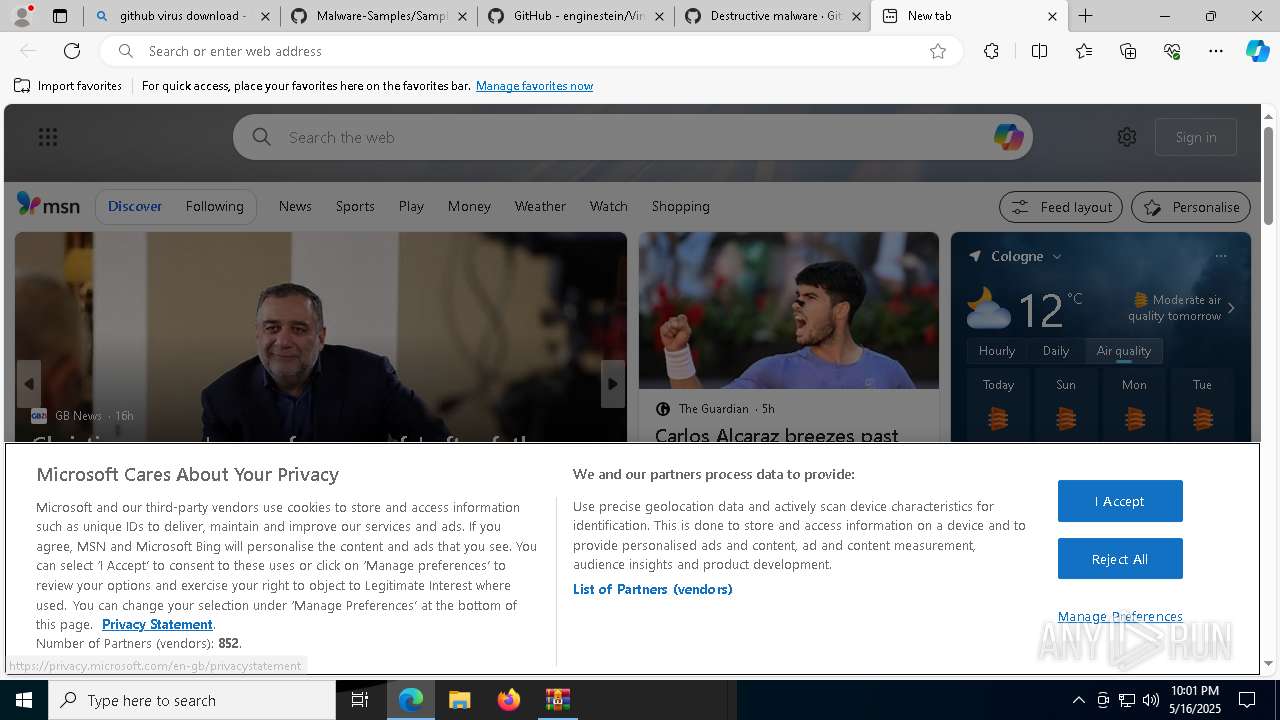The width and height of the screenshot is (1280, 720).
Task: Select the Hourly weather tab
Action: coord(996,351)
